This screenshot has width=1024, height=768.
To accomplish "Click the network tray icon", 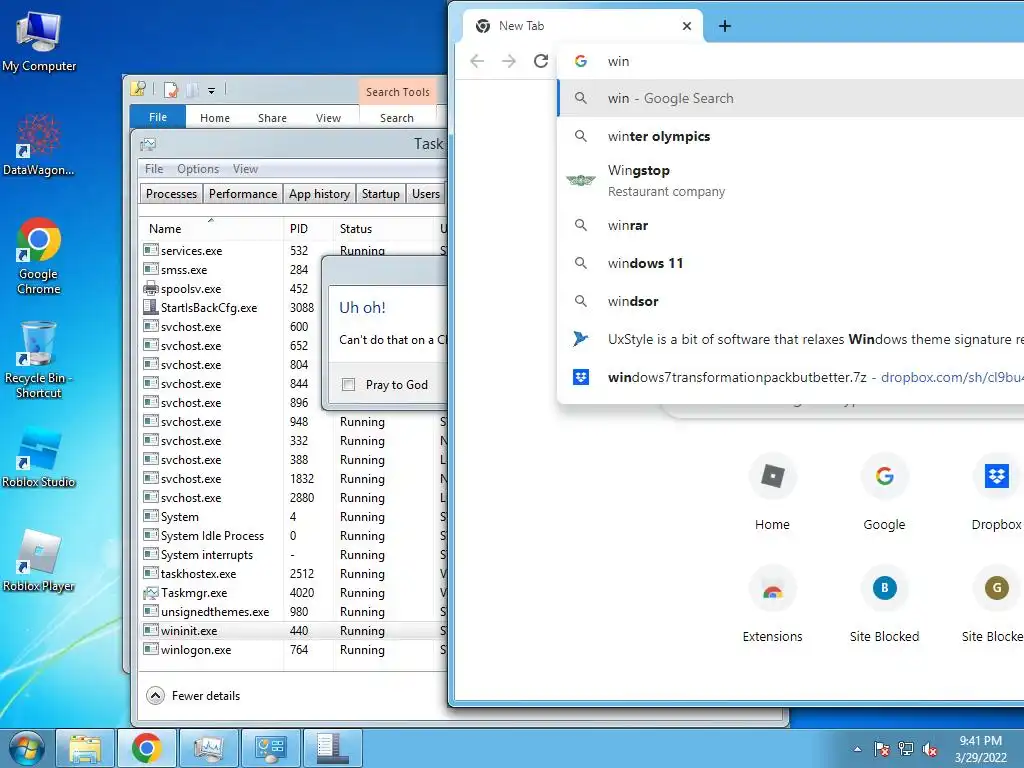I will [906, 749].
